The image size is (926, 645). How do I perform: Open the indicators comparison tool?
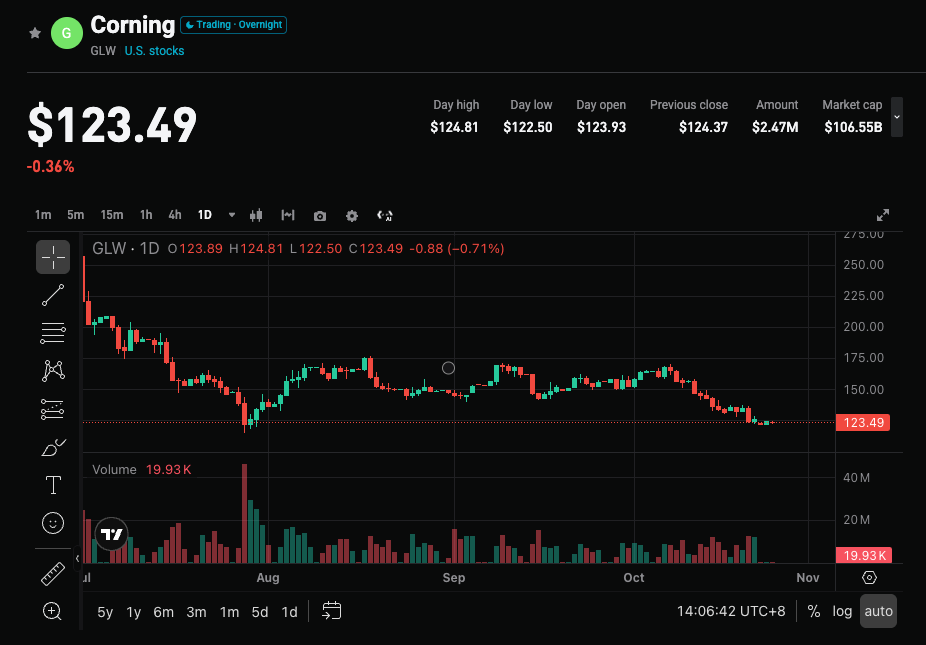[x=288, y=215]
